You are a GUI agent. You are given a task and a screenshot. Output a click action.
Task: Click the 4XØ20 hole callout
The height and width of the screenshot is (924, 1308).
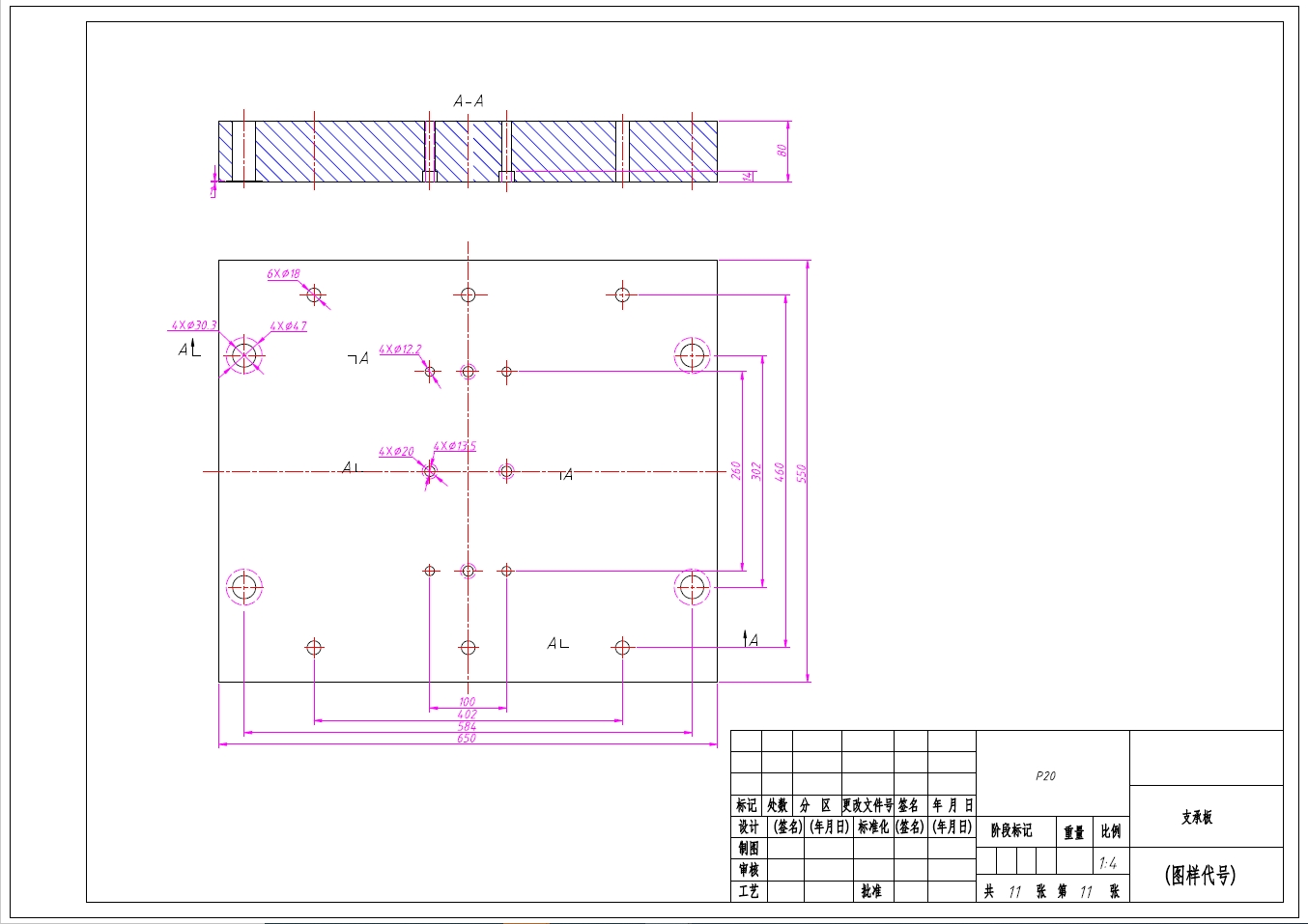(396, 452)
